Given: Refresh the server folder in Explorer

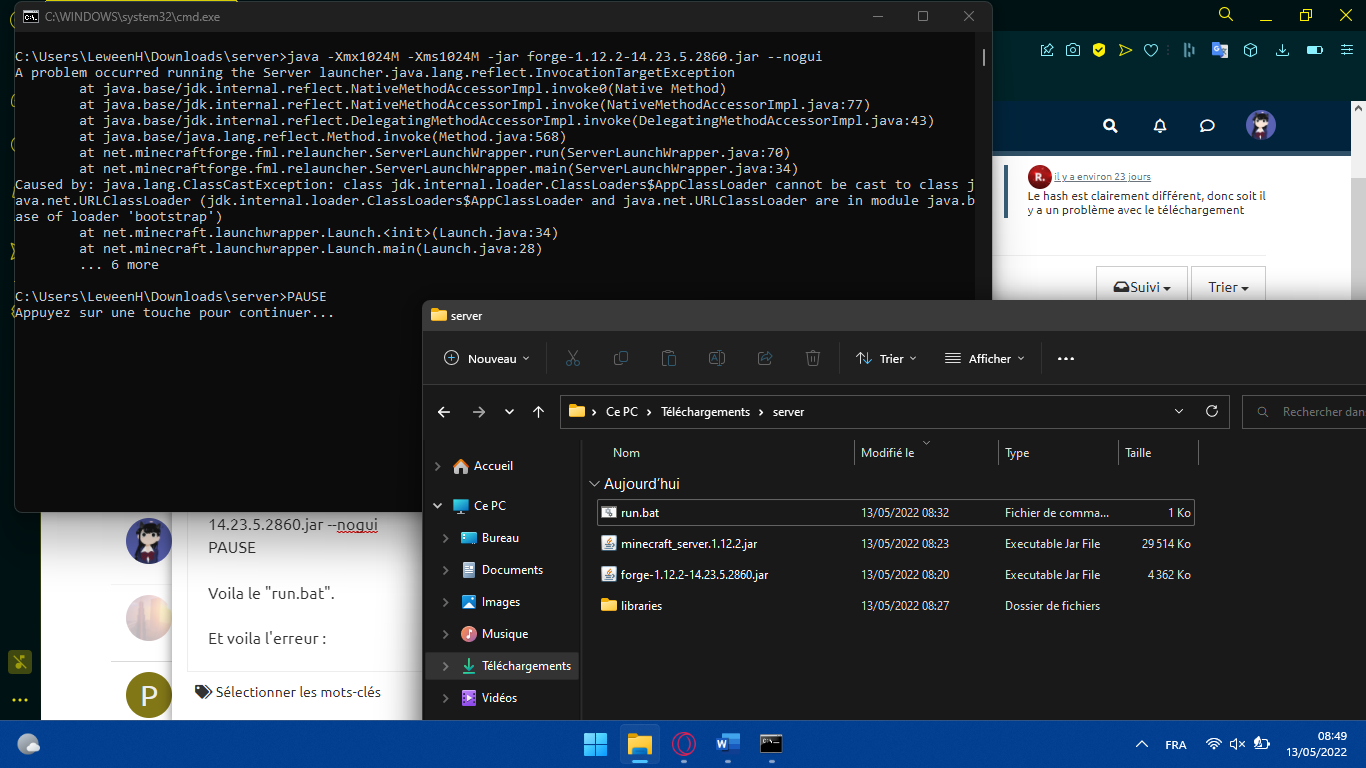Looking at the screenshot, I should pyautogui.click(x=1212, y=411).
